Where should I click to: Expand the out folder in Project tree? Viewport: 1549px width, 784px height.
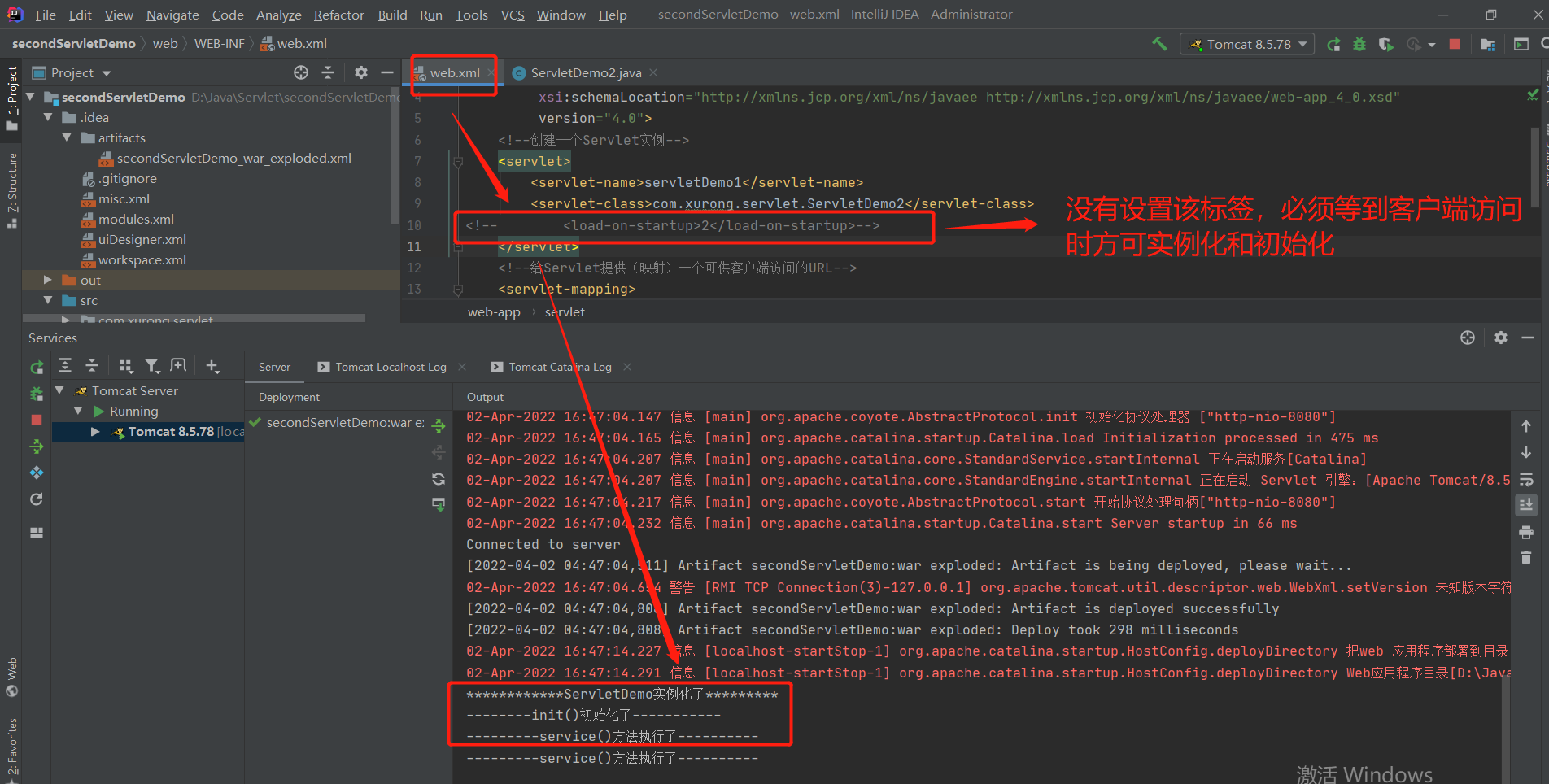47,280
